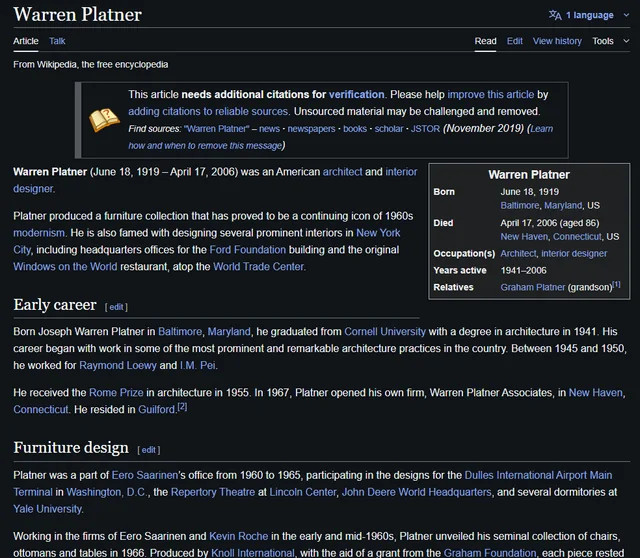Click Baltimore link in the infobox
The height and width of the screenshot is (558, 640).
pos(520,205)
